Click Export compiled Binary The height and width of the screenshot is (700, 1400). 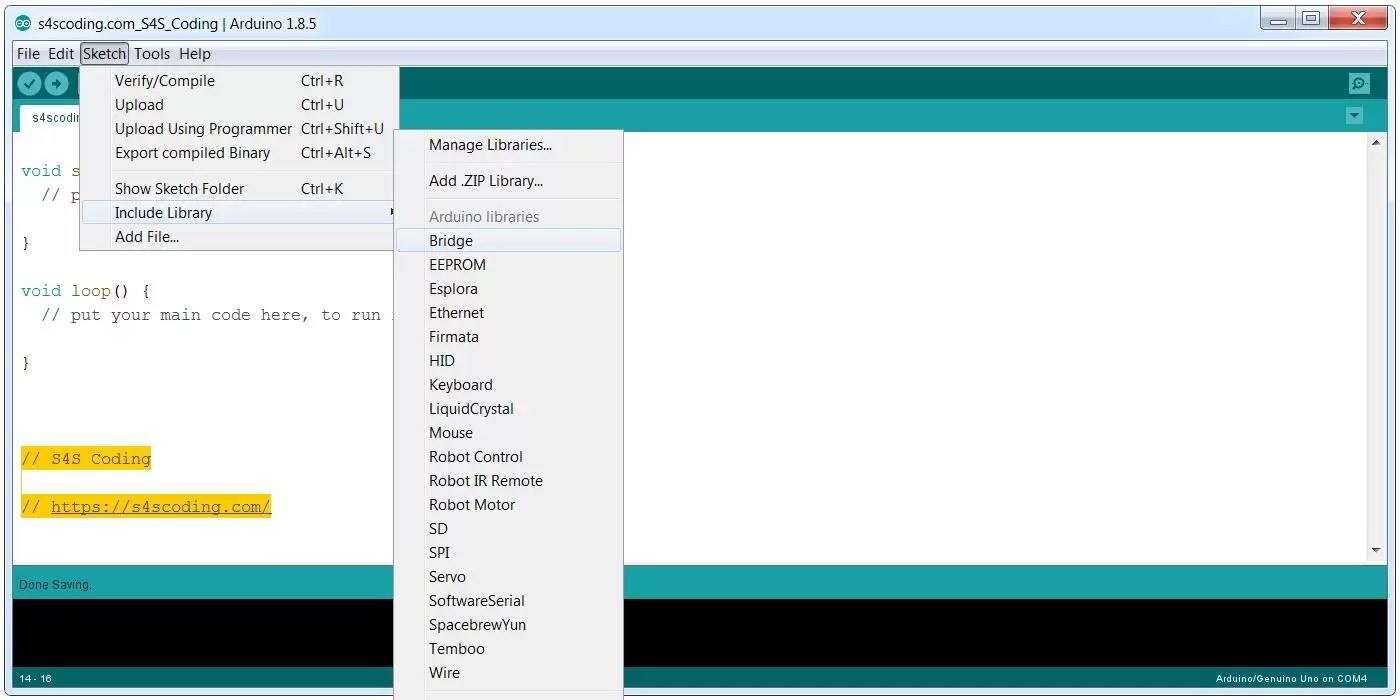point(193,153)
